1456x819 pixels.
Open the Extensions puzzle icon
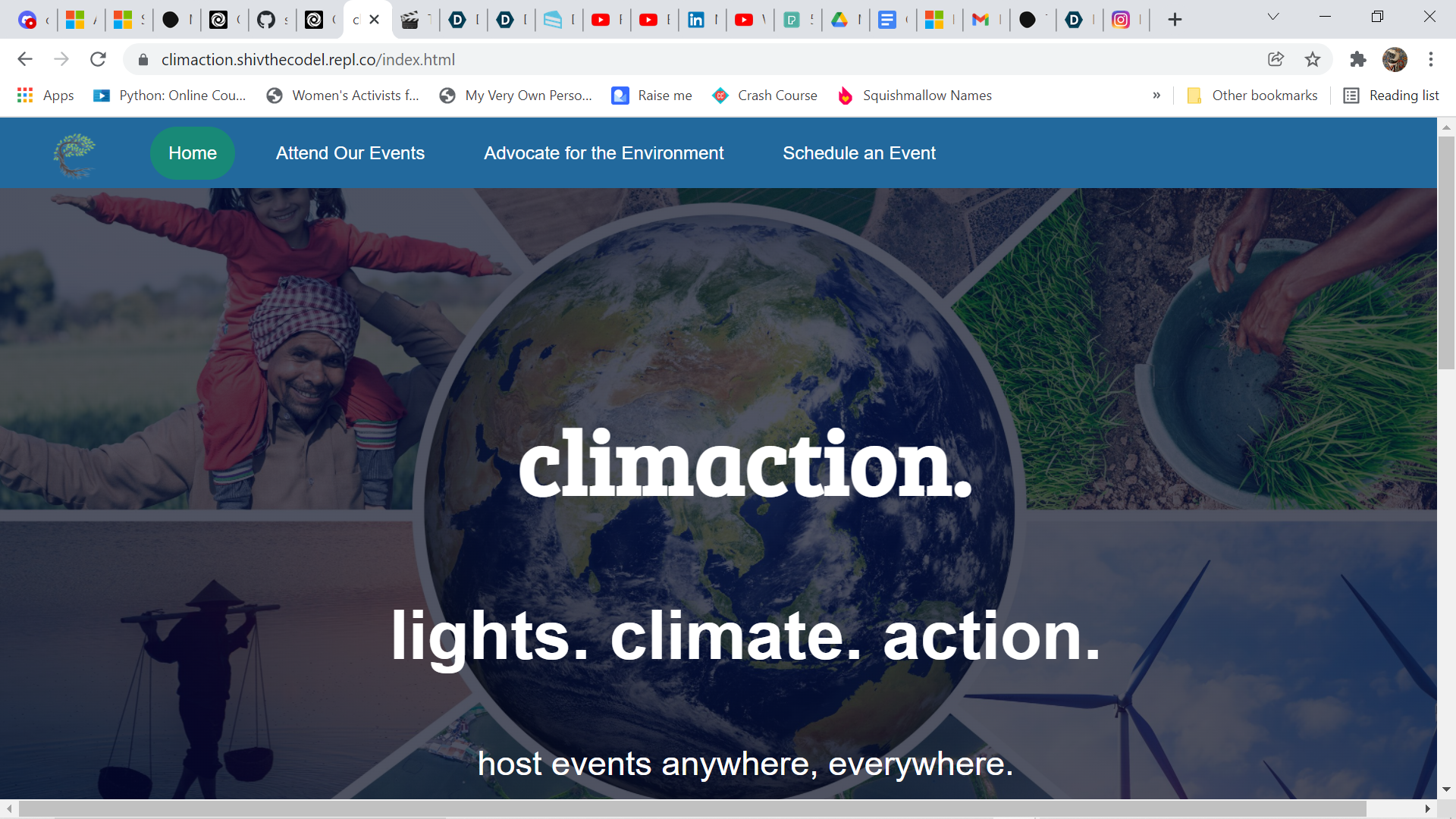pos(1357,59)
